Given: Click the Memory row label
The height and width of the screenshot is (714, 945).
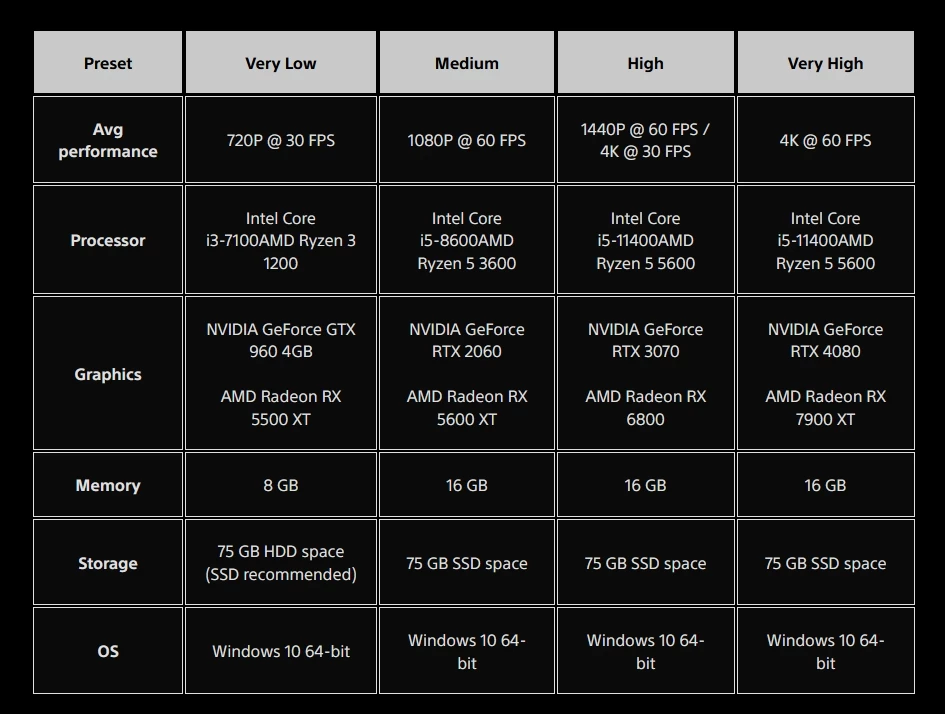Looking at the screenshot, I should (x=108, y=485).
